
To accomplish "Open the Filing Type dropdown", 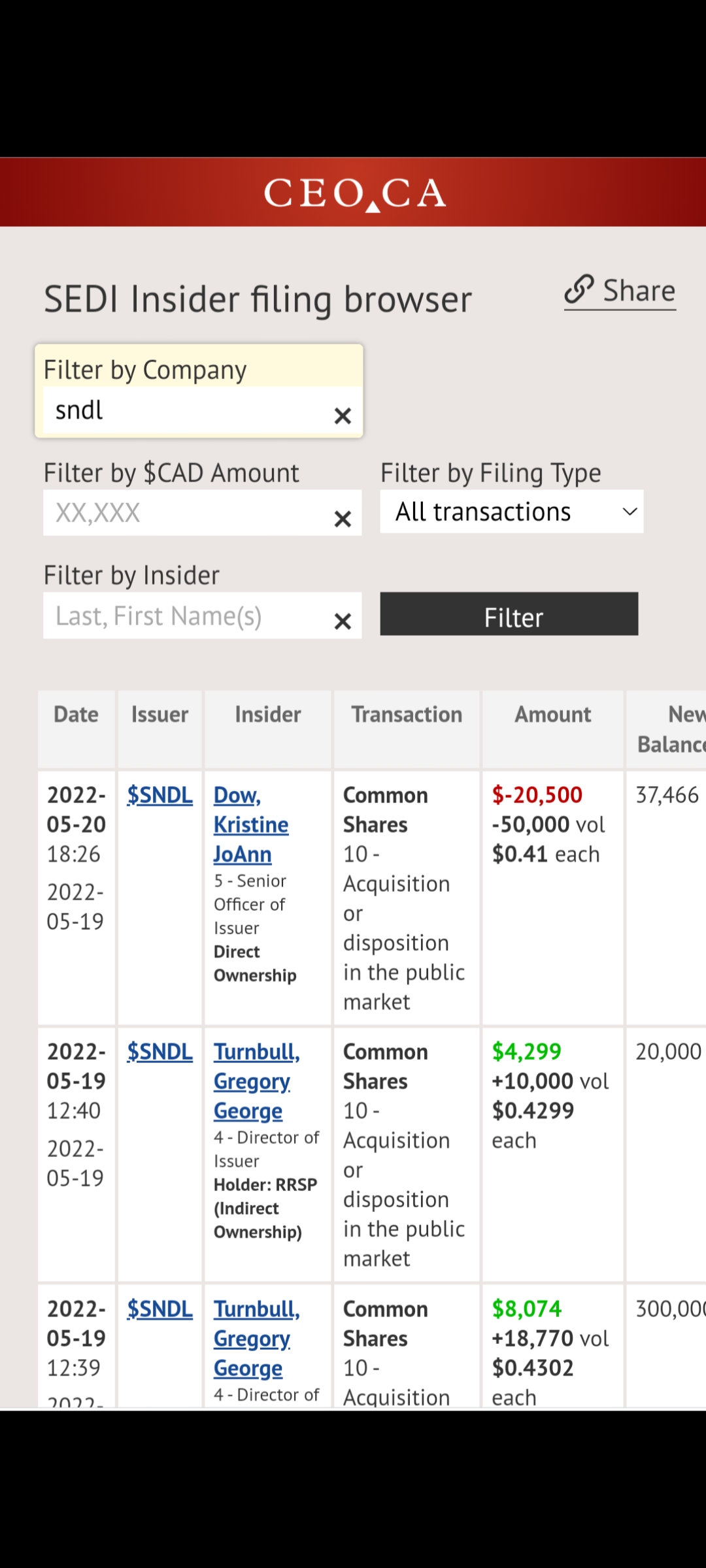I will pyautogui.click(x=511, y=512).
